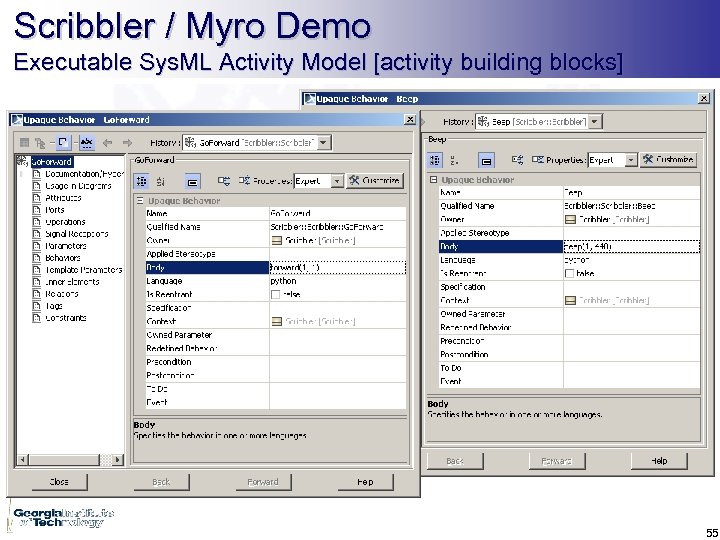The width and height of the screenshot is (720, 540).
Task: Click Help button in GoForward window
Action: click(x=366, y=482)
